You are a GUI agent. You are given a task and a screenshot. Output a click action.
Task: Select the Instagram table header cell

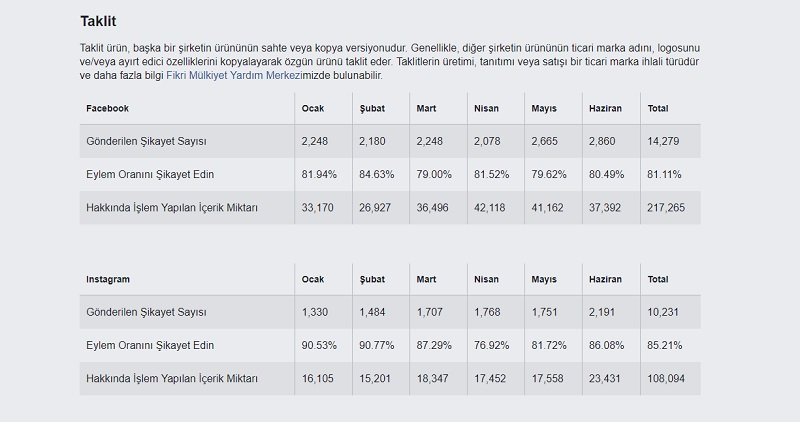[x=109, y=280]
